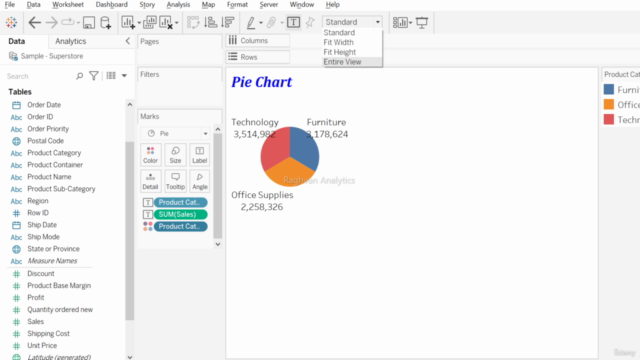
Task: Click the Save disk icon
Action: [89, 22]
